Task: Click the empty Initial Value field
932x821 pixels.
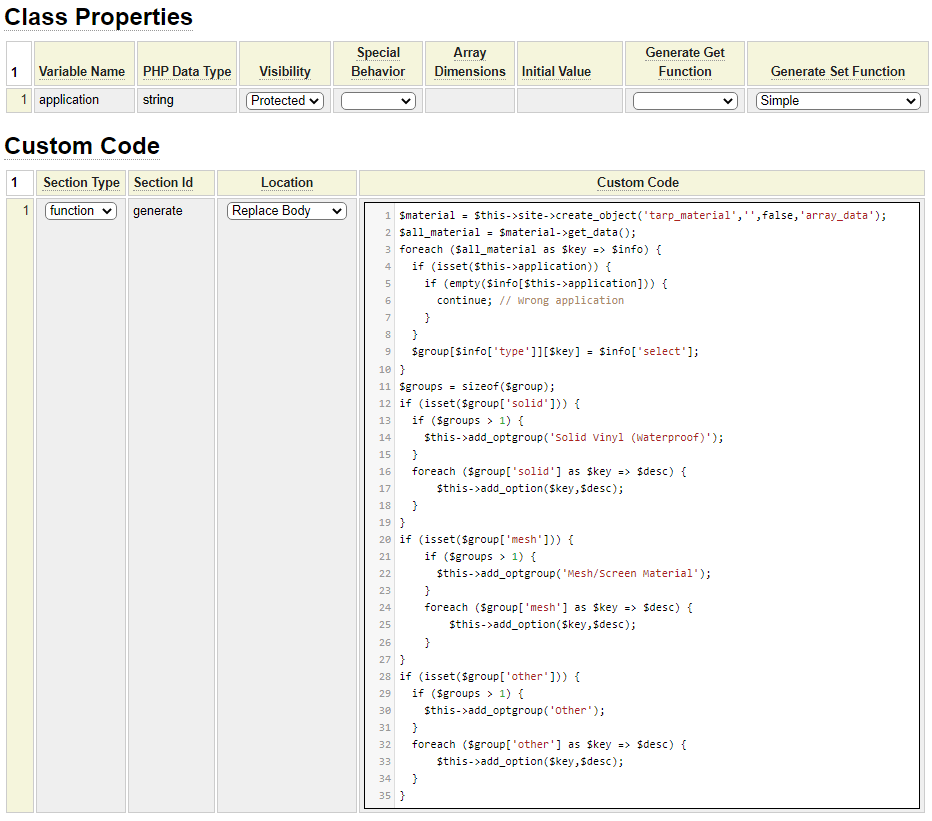Action: [x=570, y=100]
